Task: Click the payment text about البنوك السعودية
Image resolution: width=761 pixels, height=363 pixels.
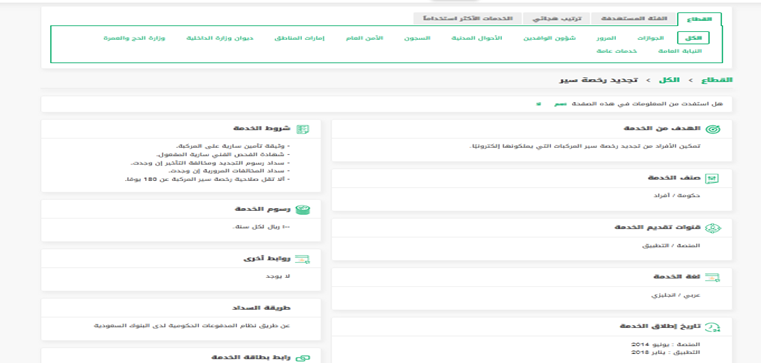Action: (192, 326)
